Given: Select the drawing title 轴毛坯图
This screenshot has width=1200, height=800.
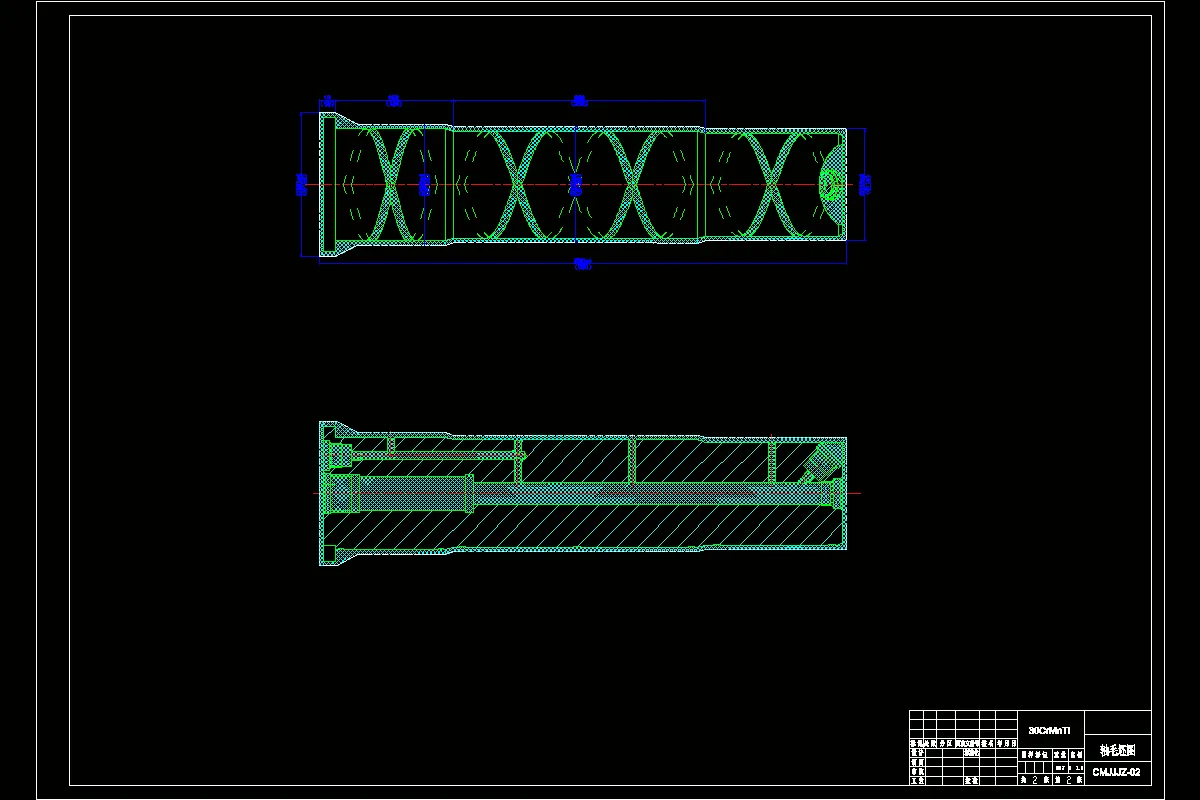Looking at the screenshot, I should coord(1117,750).
